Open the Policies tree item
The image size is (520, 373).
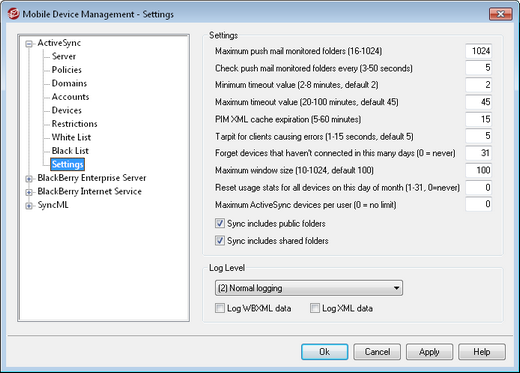point(67,70)
